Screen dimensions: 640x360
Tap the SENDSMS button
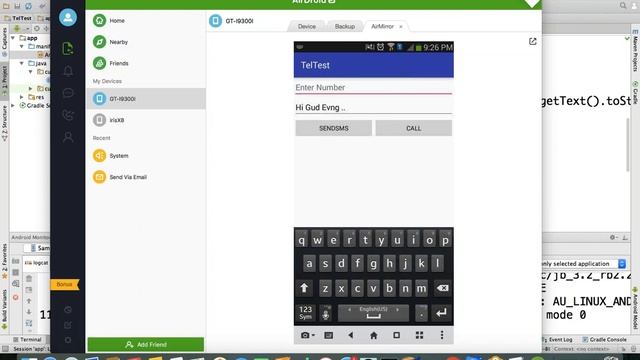[x=333, y=128]
